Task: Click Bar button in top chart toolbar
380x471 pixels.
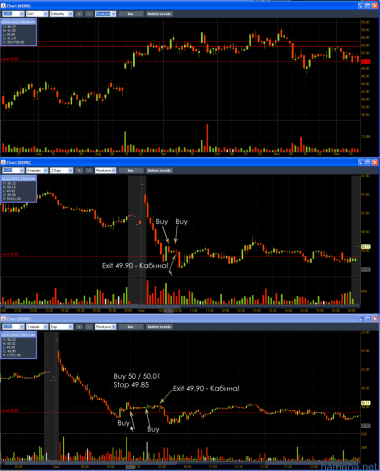Action: pos(131,14)
